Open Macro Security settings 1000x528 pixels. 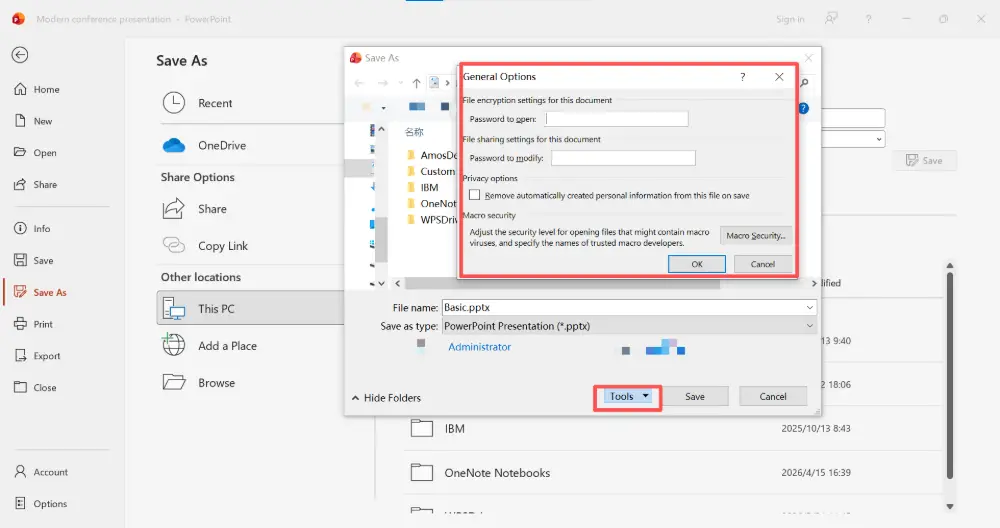click(756, 235)
